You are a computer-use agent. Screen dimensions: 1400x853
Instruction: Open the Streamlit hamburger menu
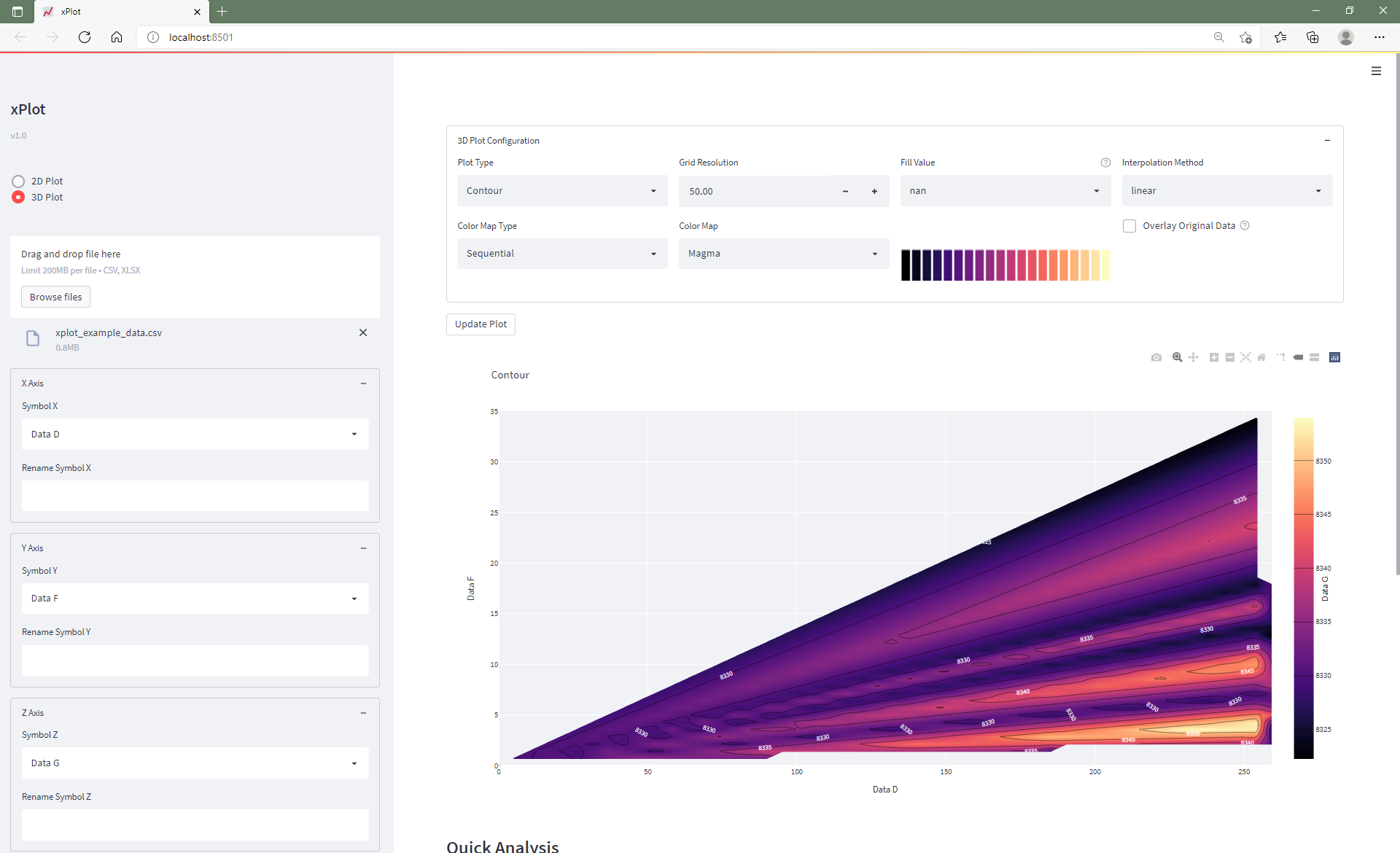[x=1376, y=71]
